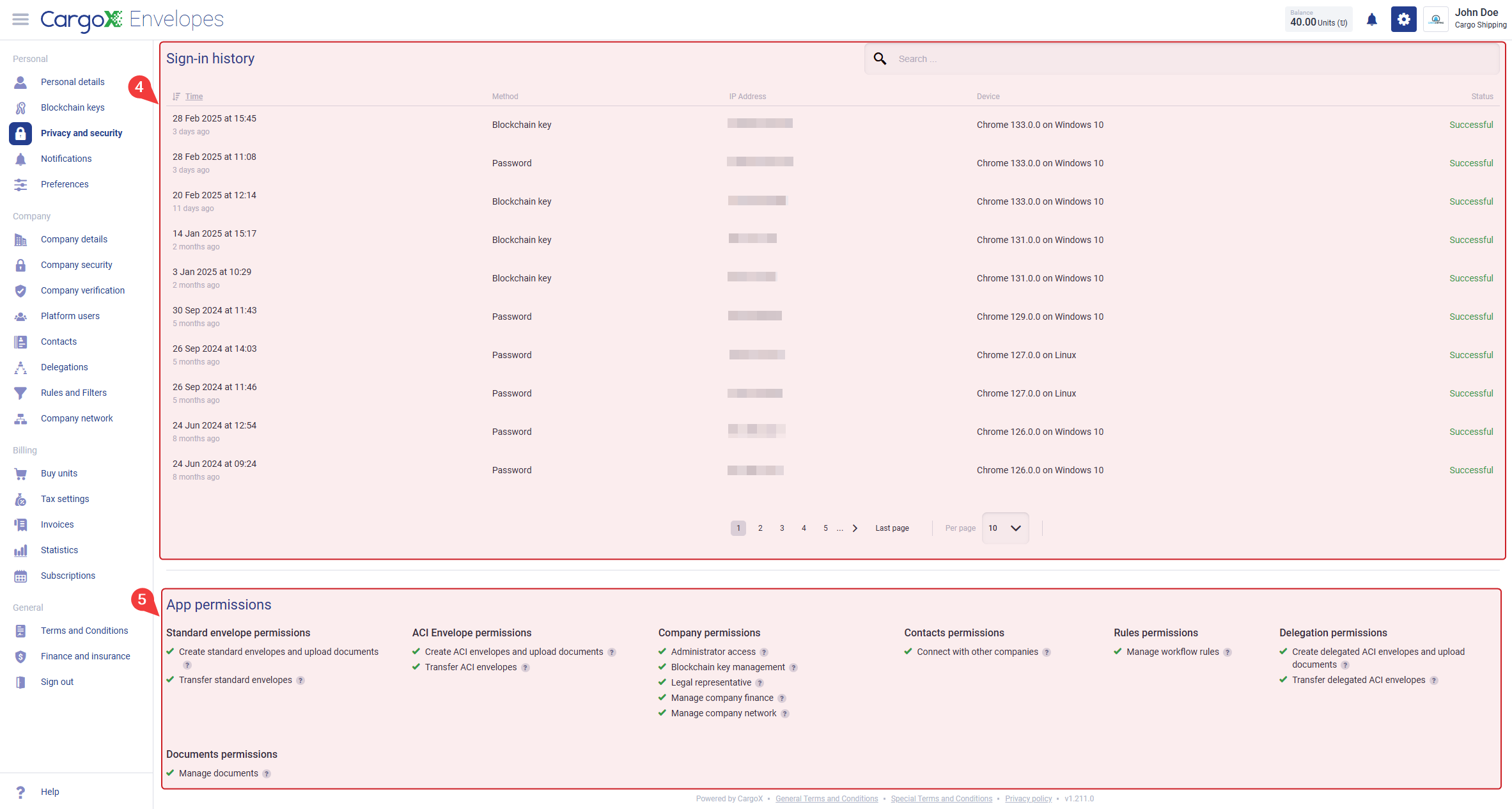Viewport: 1512px width, 809px height.
Task: Click the Buy units cart icon
Action: [20, 473]
